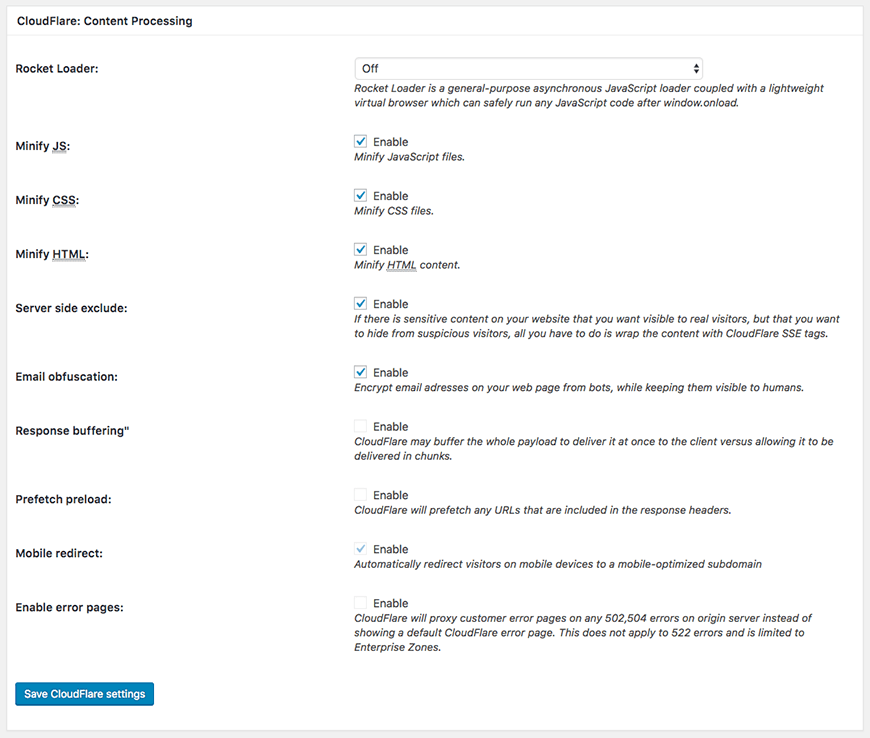Uncheck the Minify JS checkbox

[x=361, y=142]
